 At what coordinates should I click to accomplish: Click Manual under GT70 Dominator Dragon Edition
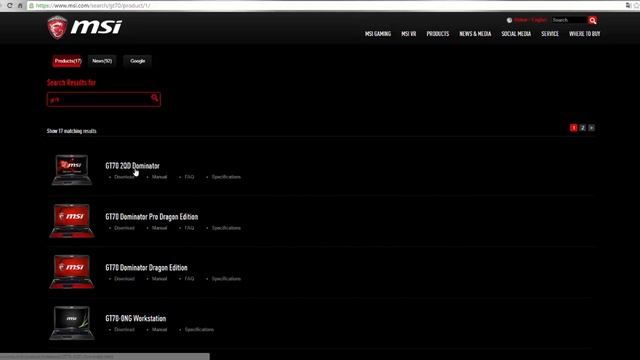click(159, 279)
